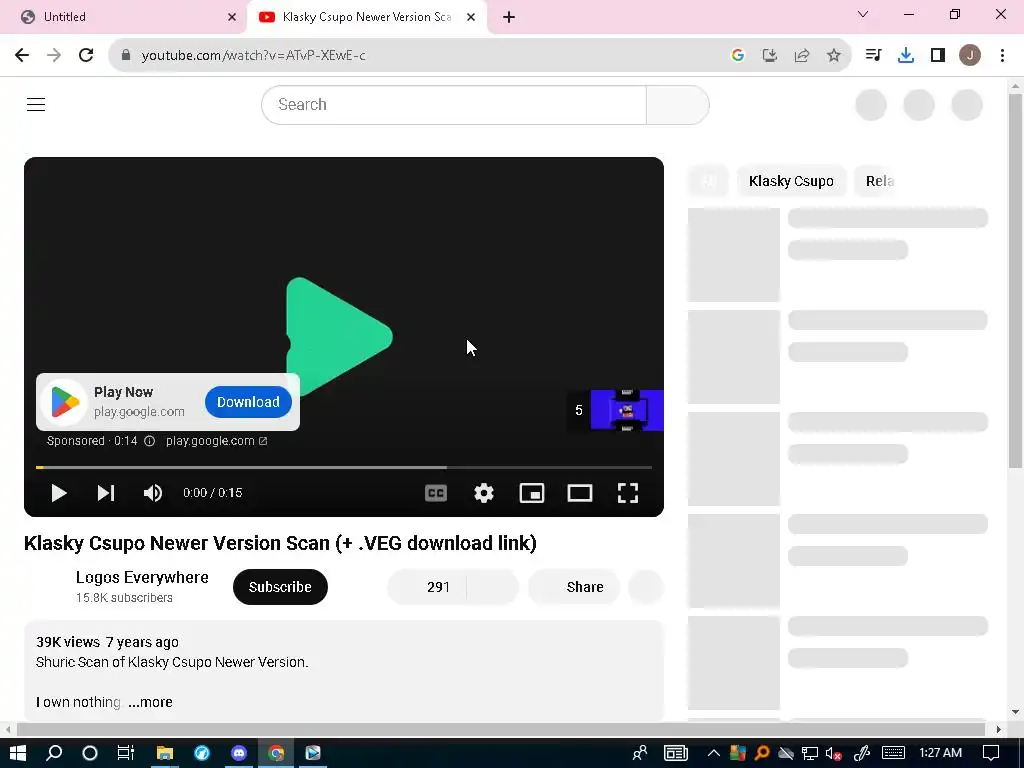Like the video showing 291
This screenshot has width=1024, height=768.
coord(426,587)
